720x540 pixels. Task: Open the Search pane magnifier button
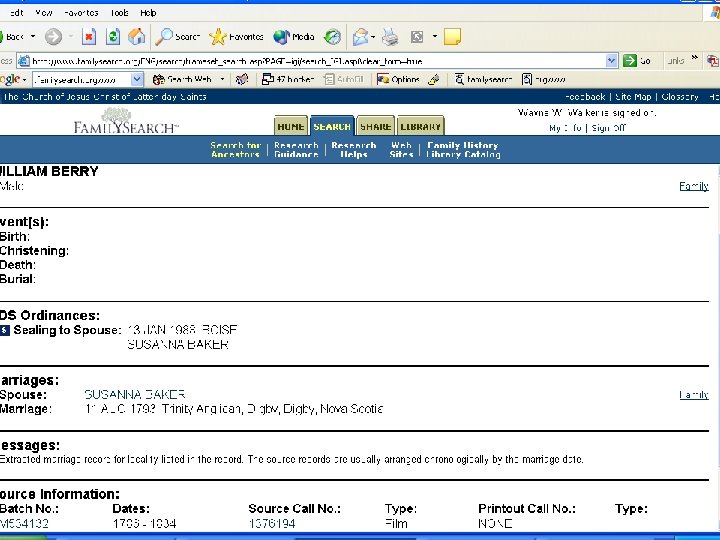(x=177, y=37)
